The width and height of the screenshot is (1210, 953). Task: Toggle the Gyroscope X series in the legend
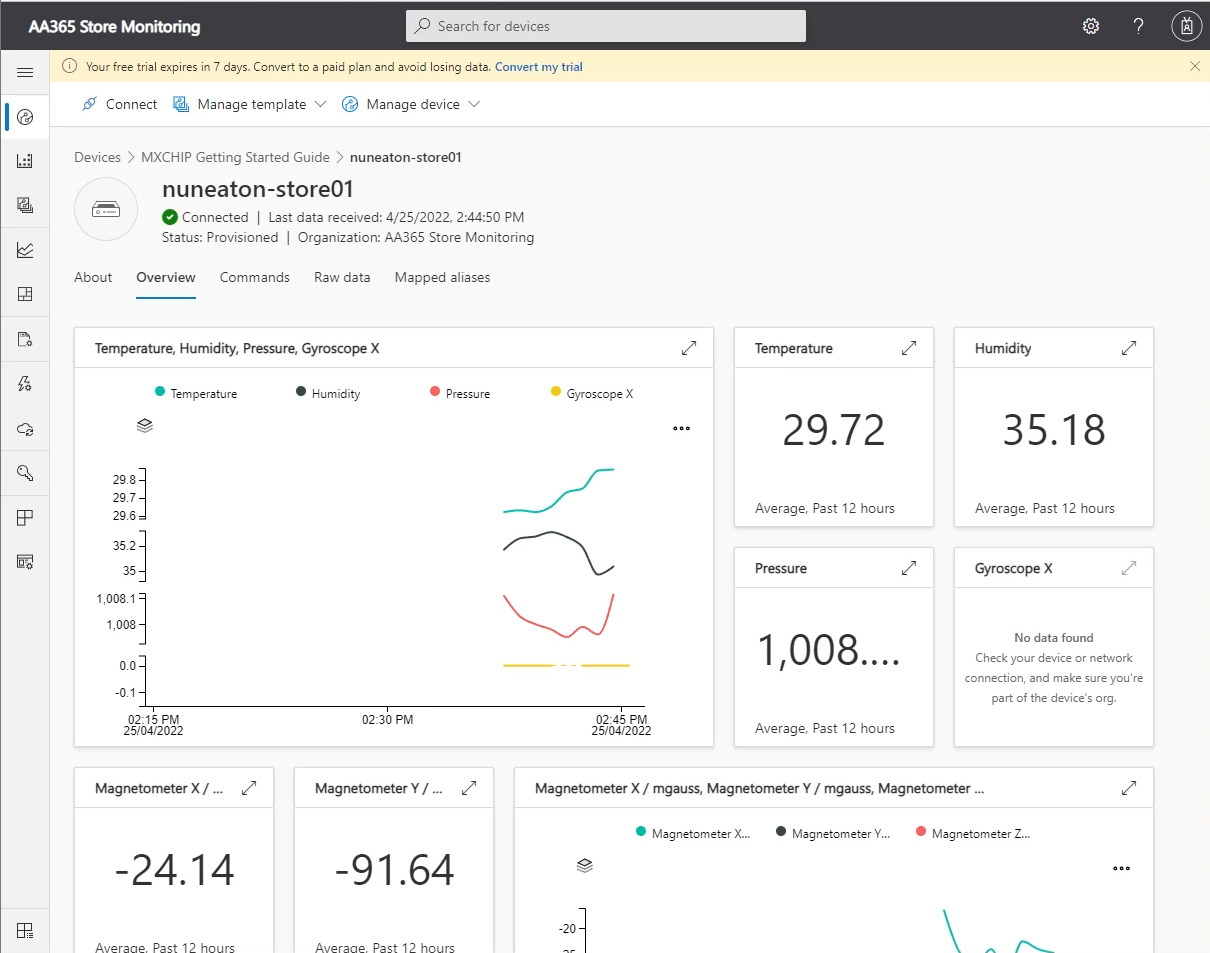pyautogui.click(x=591, y=393)
